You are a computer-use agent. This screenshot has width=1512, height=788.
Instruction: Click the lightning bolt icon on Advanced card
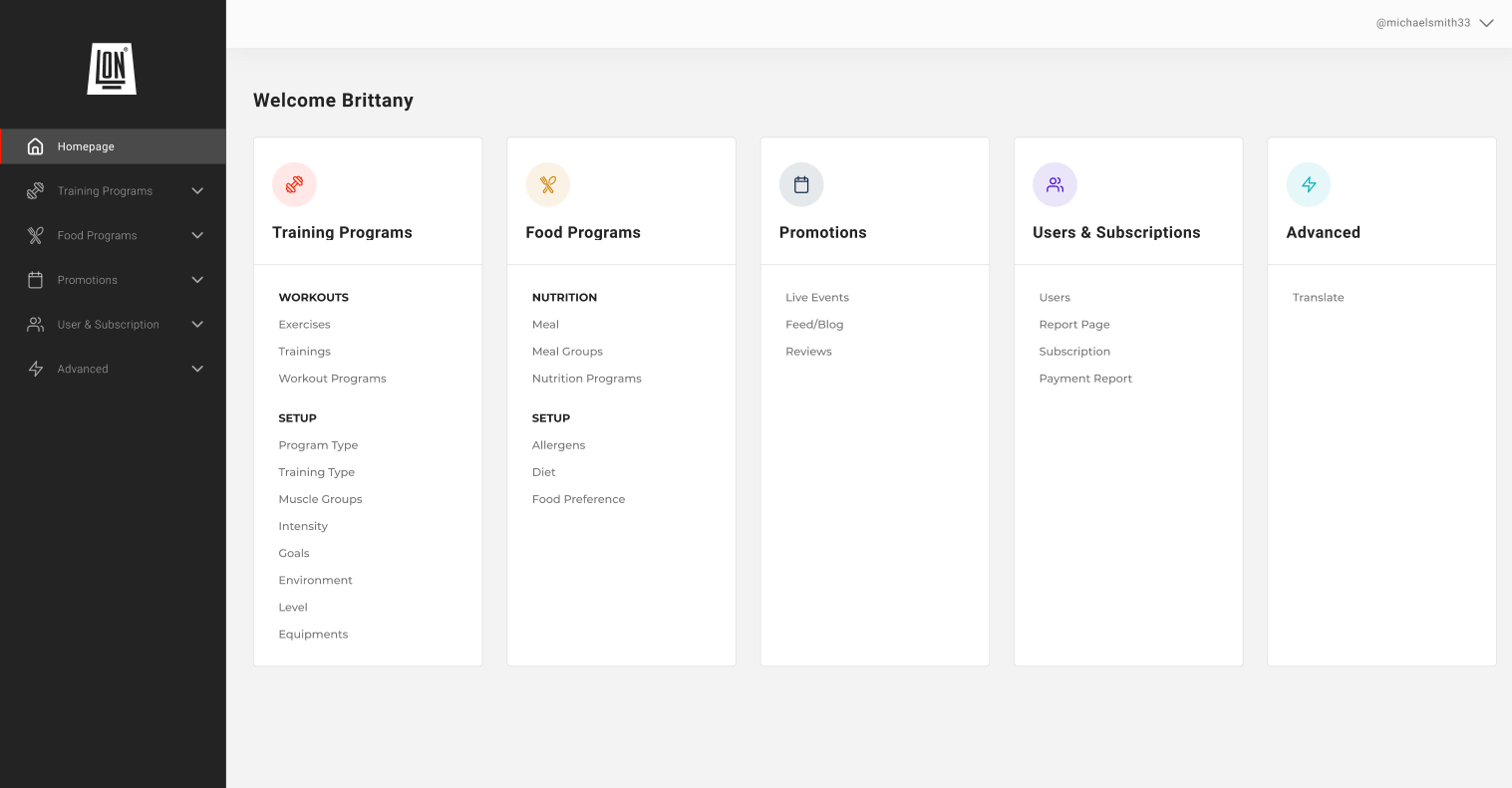1308,184
